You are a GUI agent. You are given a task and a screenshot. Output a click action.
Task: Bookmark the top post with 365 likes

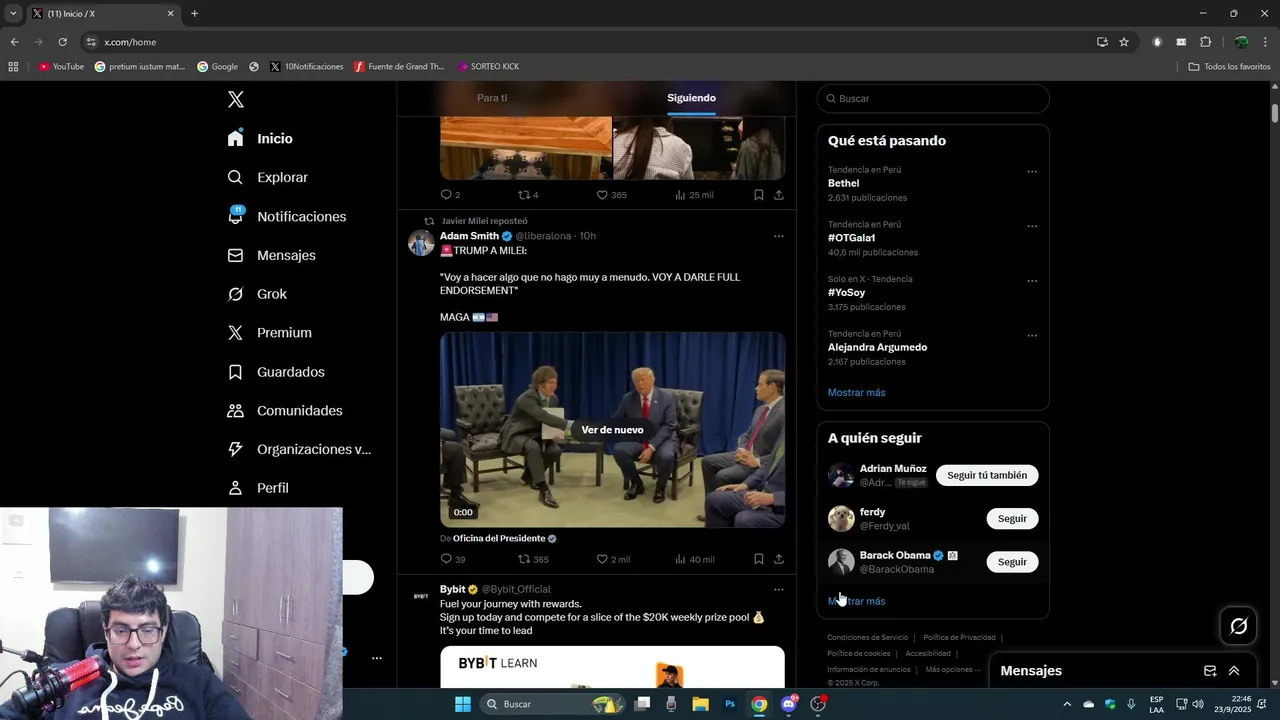[759, 195]
